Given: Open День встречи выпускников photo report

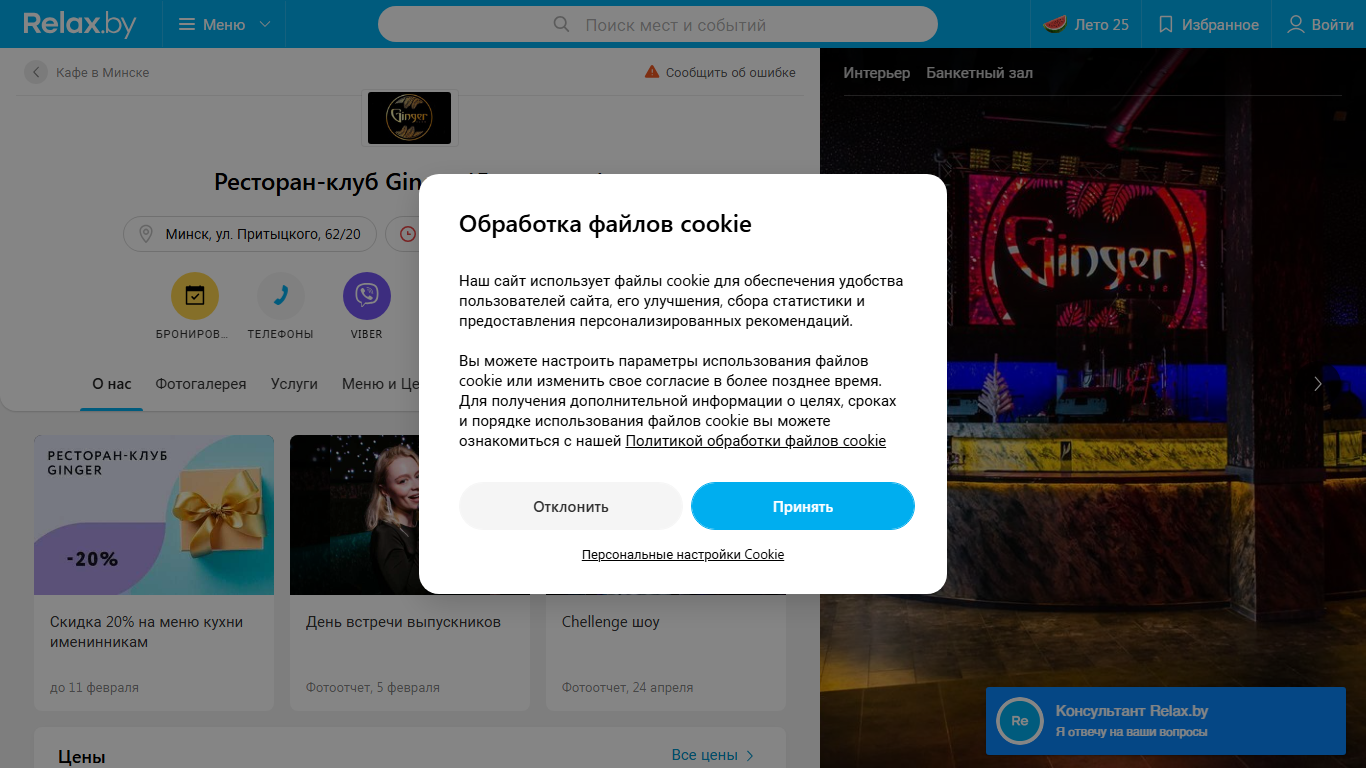Looking at the screenshot, I should (x=404, y=622).
